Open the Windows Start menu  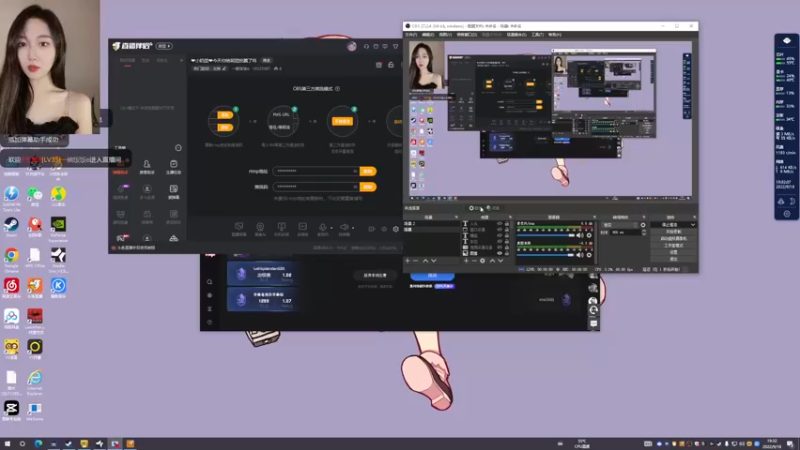[7, 443]
